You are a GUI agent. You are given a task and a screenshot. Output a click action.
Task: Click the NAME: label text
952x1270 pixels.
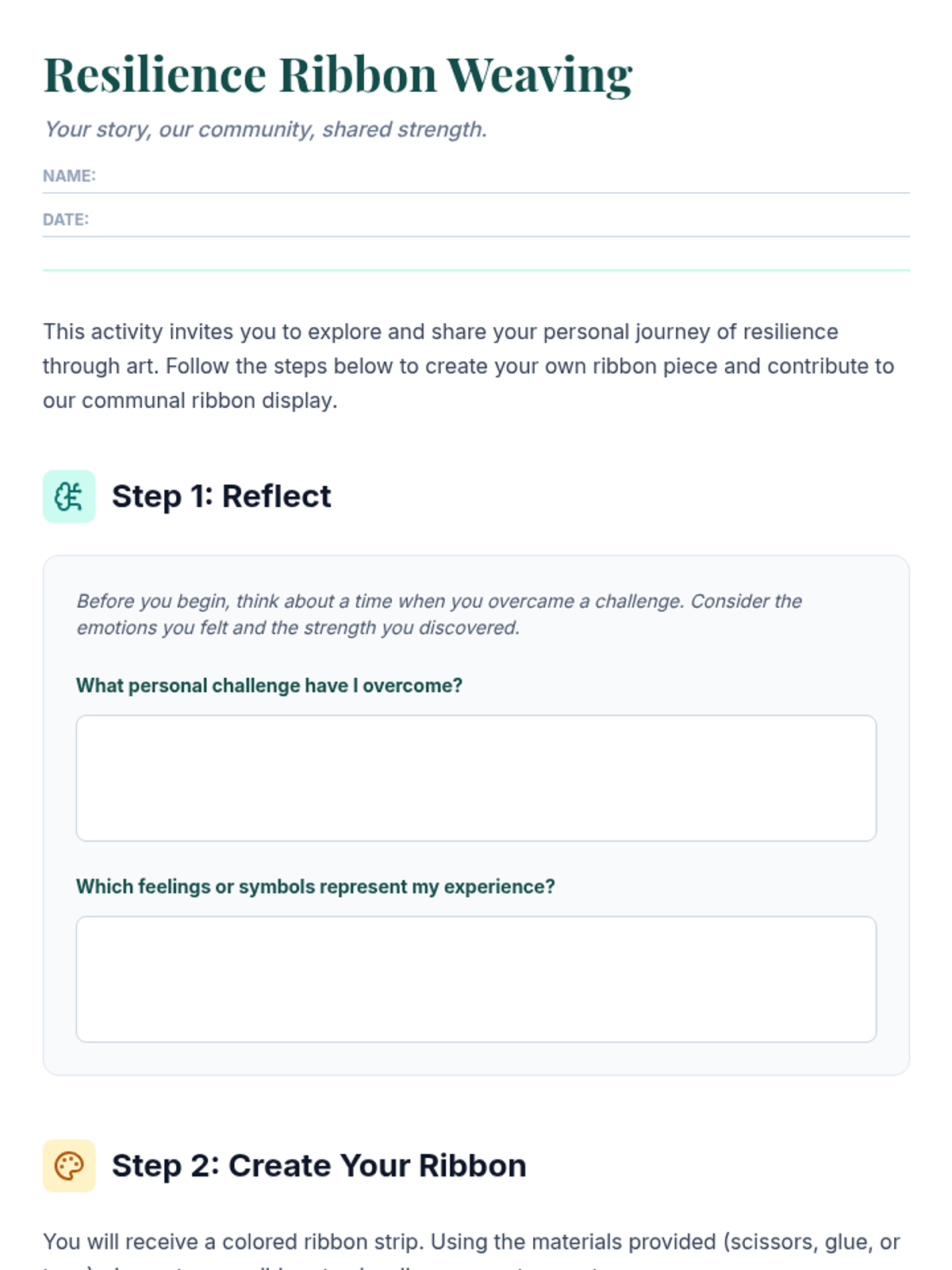(x=69, y=176)
